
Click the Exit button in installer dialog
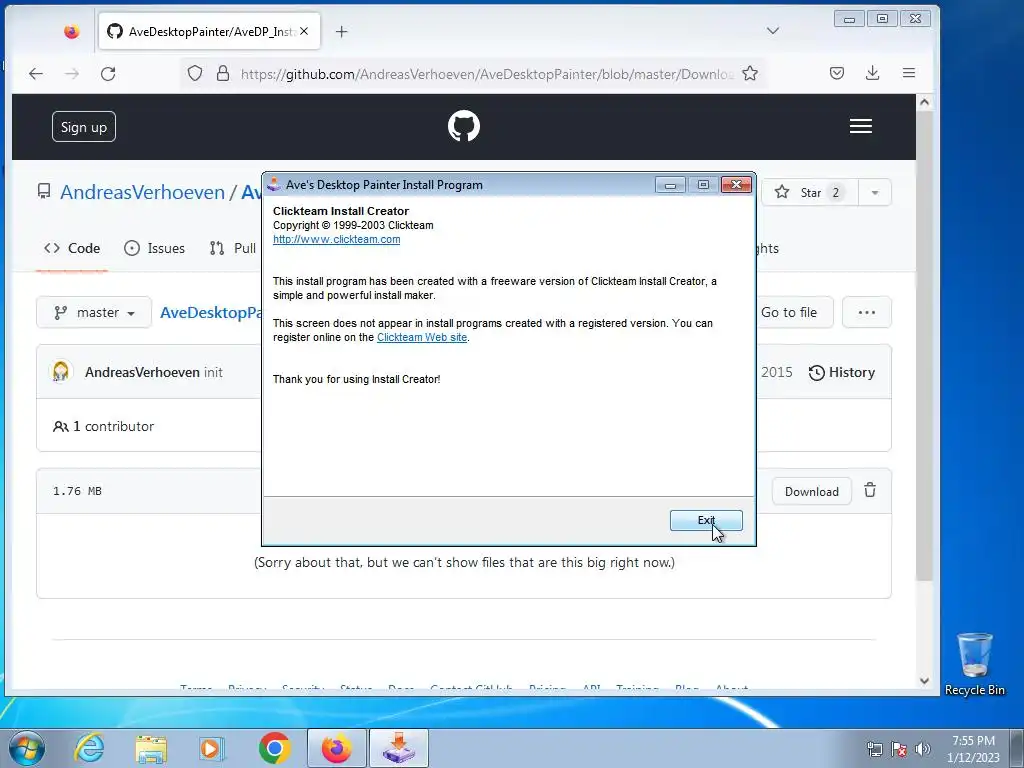pos(706,520)
